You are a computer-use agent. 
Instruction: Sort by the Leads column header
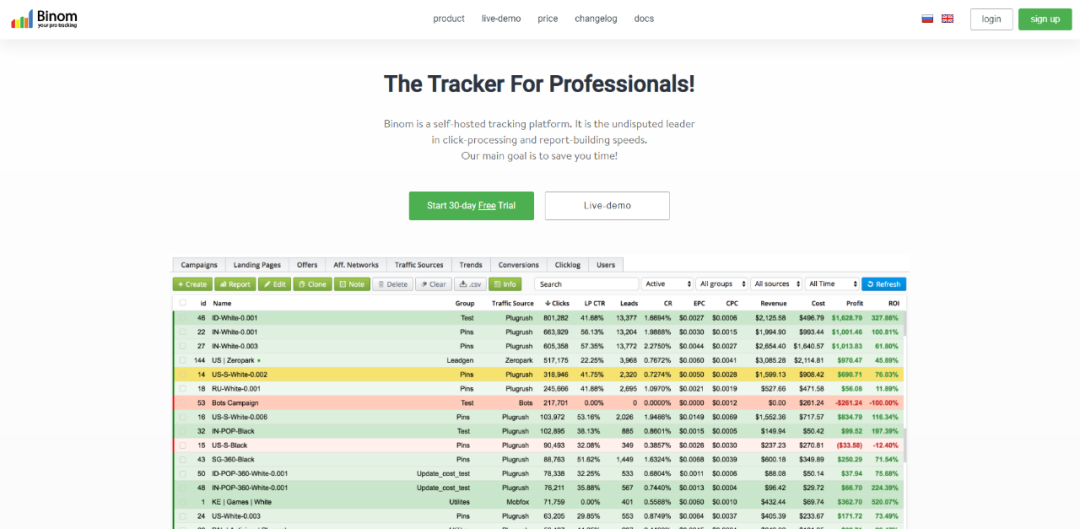click(x=629, y=303)
